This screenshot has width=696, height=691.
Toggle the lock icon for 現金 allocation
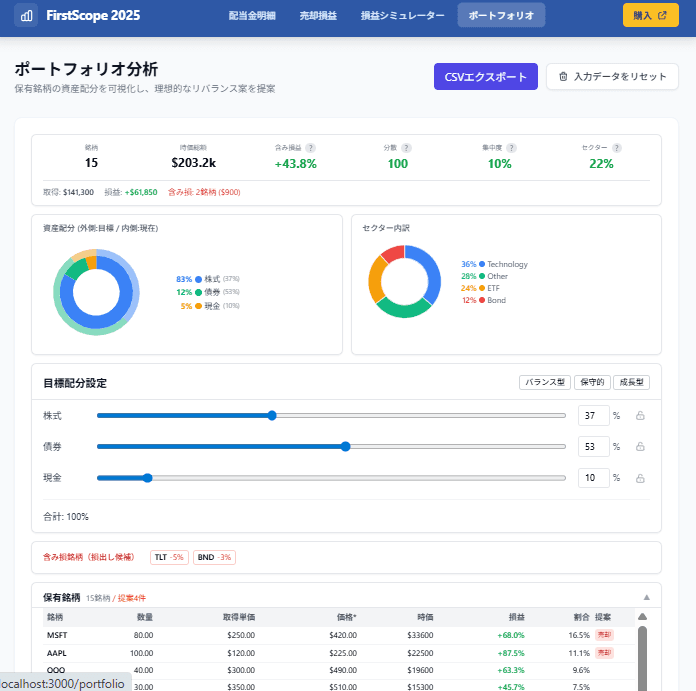[x=640, y=478]
